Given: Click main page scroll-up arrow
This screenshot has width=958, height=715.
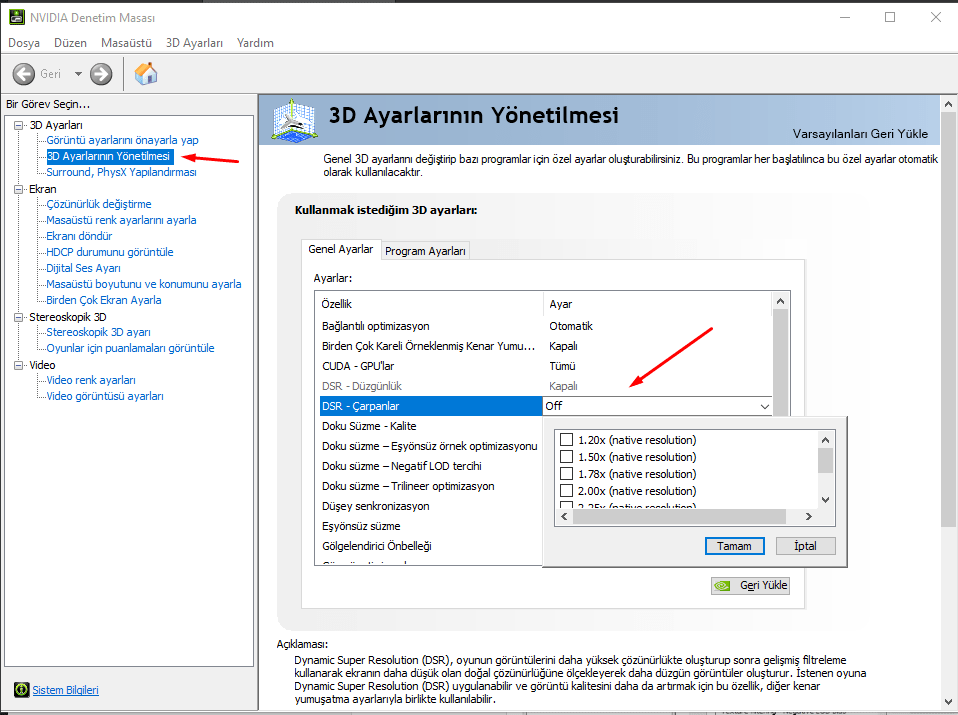Looking at the screenshot, I should tap(948, 104).
